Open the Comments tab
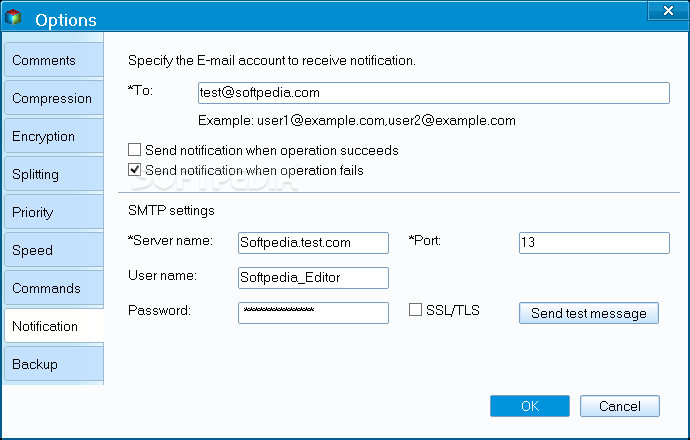 [54, 60]
